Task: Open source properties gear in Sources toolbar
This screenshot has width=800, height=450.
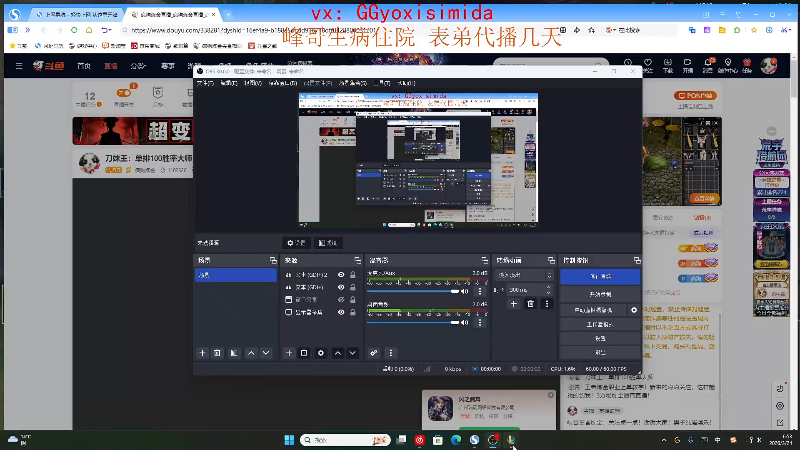Action: [x=320, y=353]
